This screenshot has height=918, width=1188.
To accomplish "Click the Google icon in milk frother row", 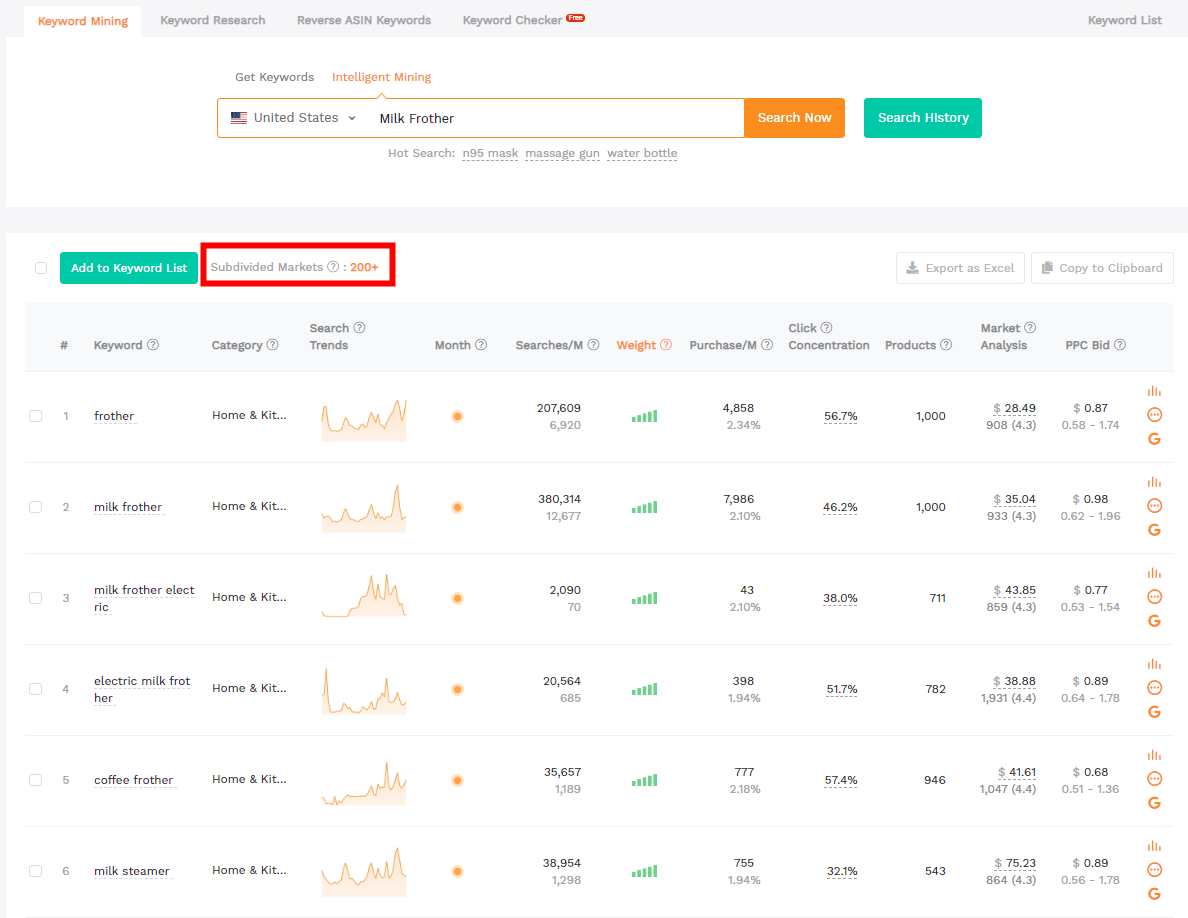I will click(1154, 530).
